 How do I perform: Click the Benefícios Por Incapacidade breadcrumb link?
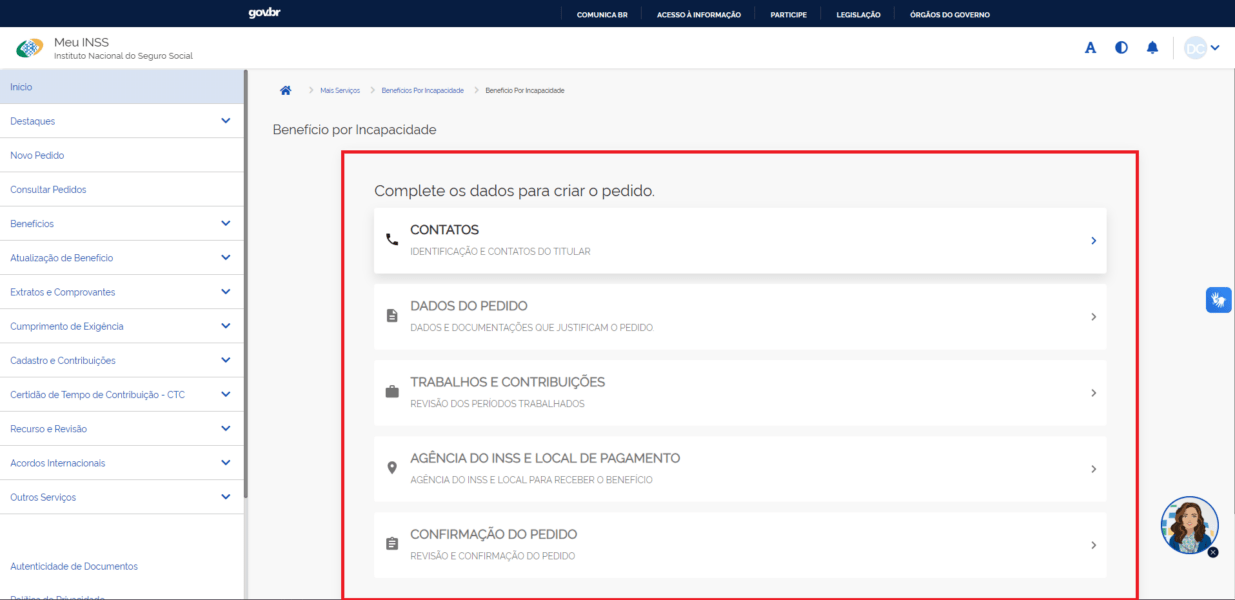pos(422,91)
